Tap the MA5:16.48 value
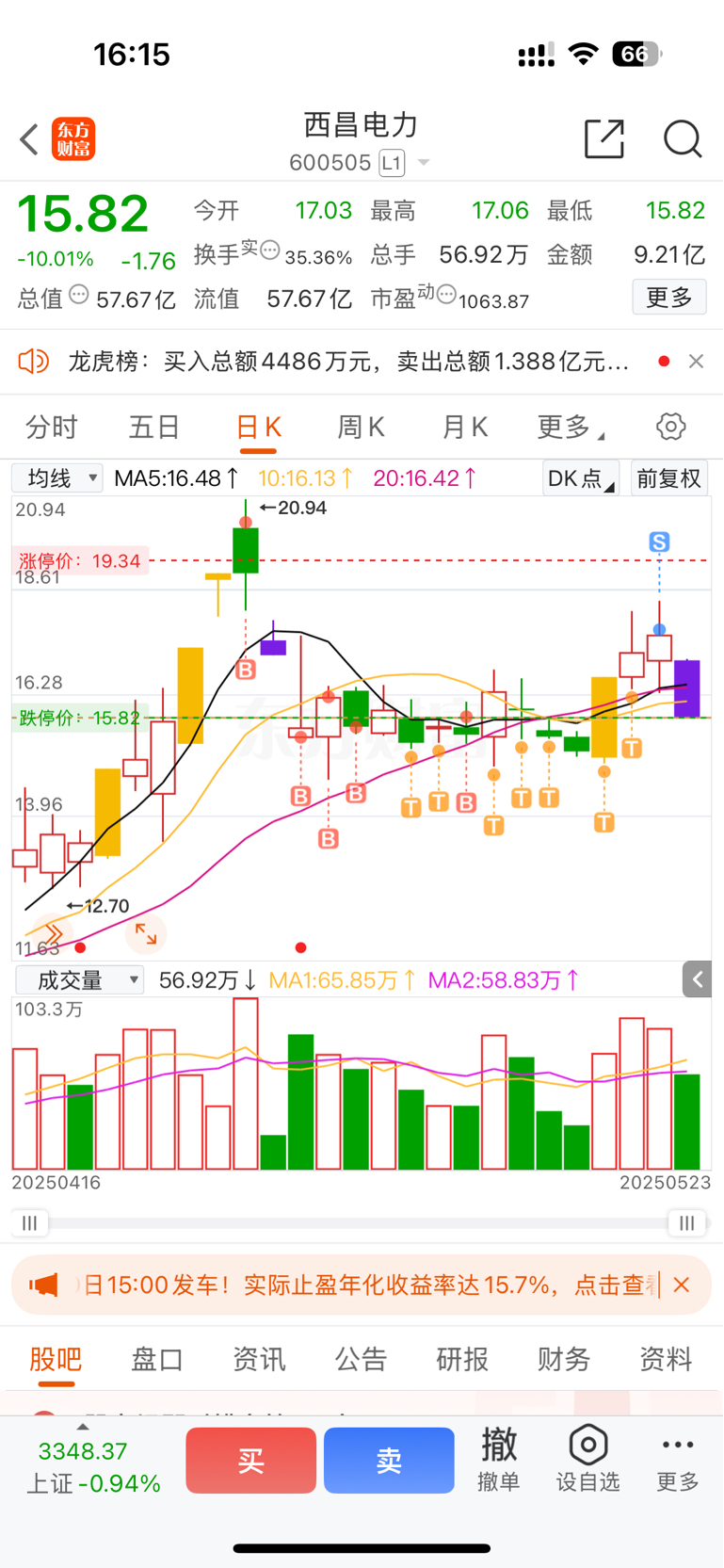This screenshot has height=1568, width=724. pos(176,478)
